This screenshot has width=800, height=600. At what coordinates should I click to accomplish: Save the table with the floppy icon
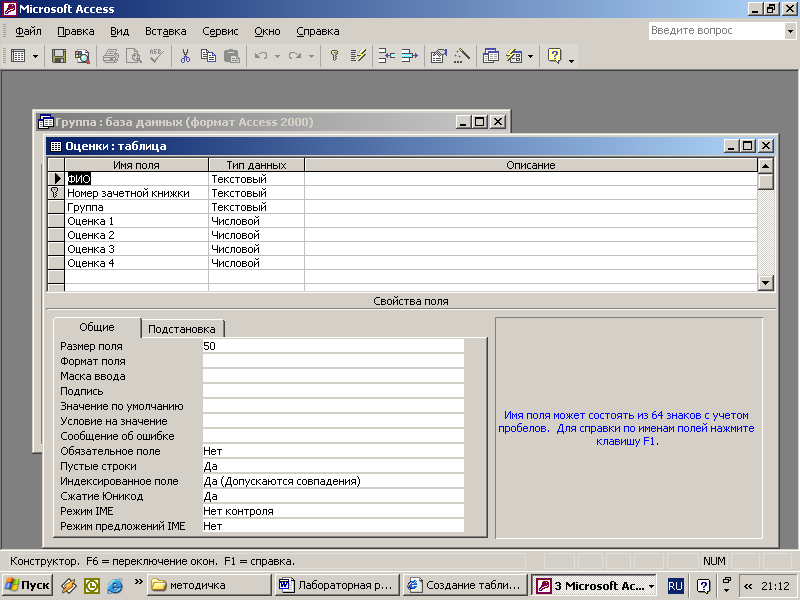click(59, 56)
